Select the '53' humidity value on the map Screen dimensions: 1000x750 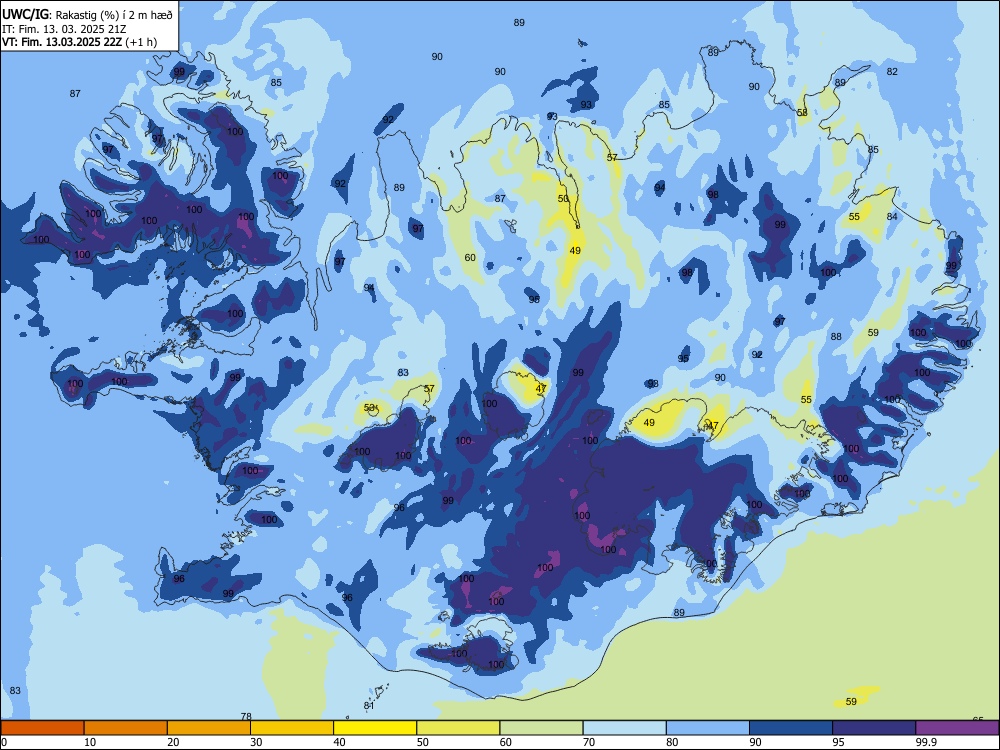pos(369,407)
